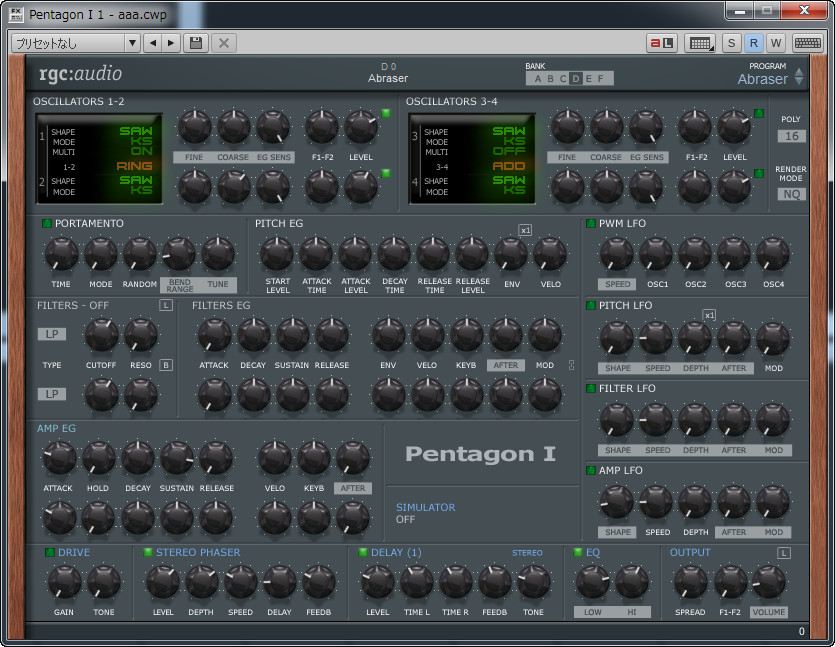This screenshot has width=835, height=647.
Task: Change the upper filter LP type
Action: (x=52, y=334)
